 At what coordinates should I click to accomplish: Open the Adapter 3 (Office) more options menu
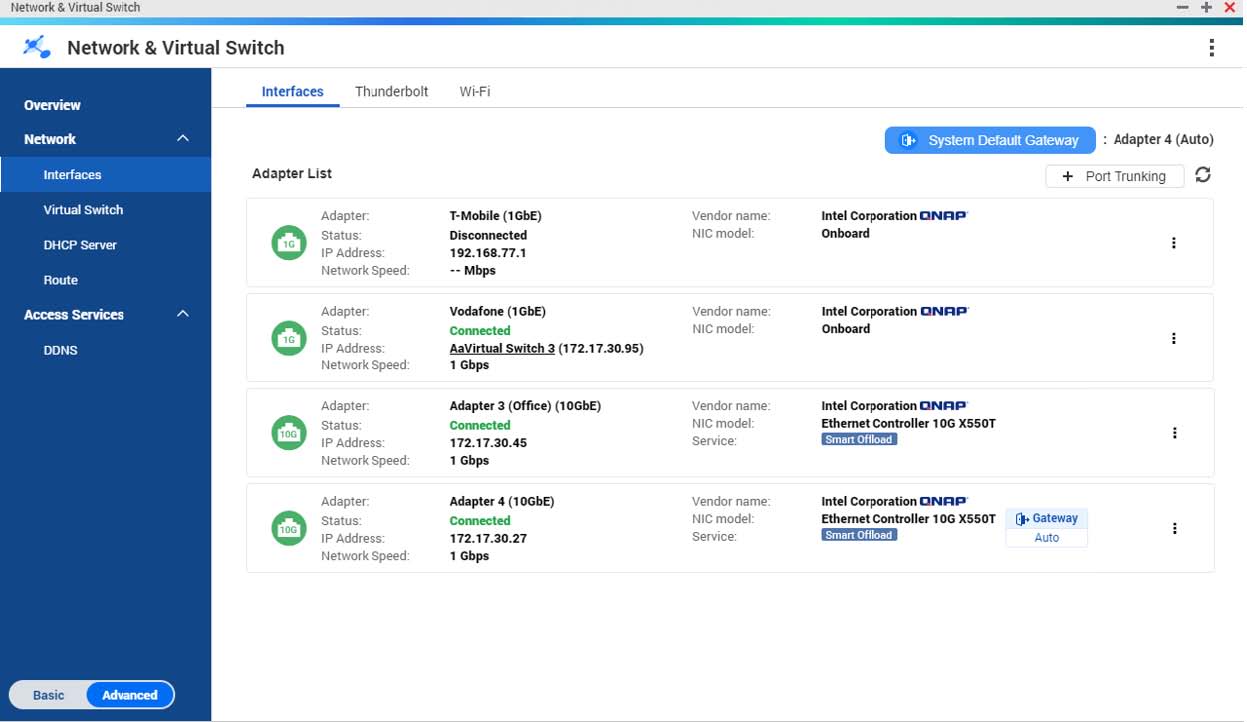point(1174,433)
